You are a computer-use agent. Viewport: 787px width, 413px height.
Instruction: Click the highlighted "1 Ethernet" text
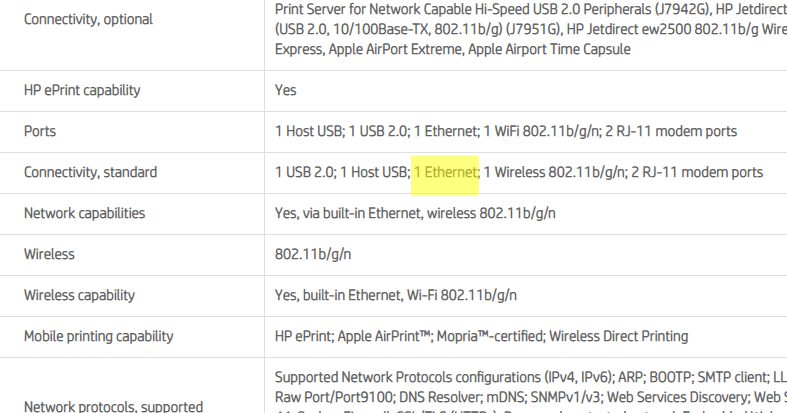[446, 172]
